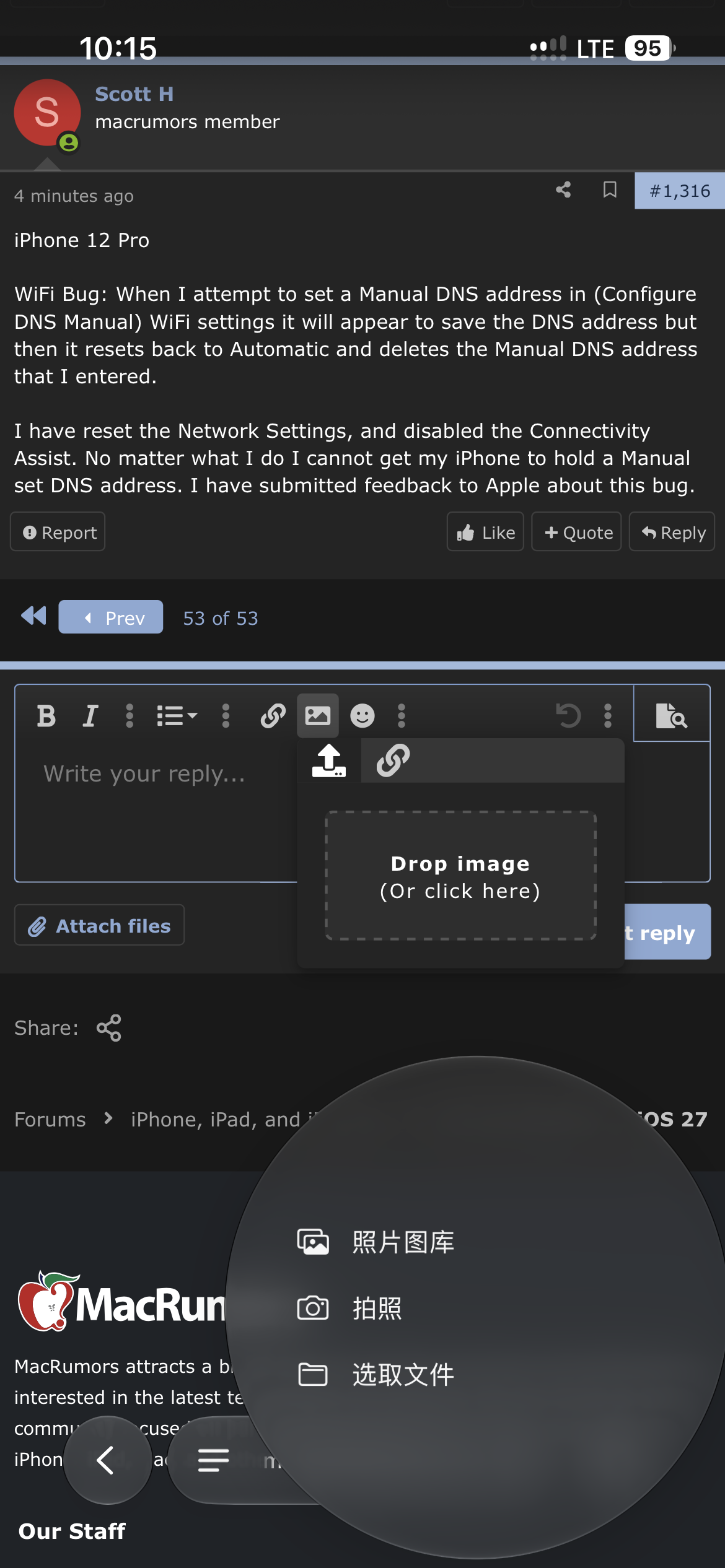Open more text formatting options after italic
725x1568 pixels.
(130, 716)
